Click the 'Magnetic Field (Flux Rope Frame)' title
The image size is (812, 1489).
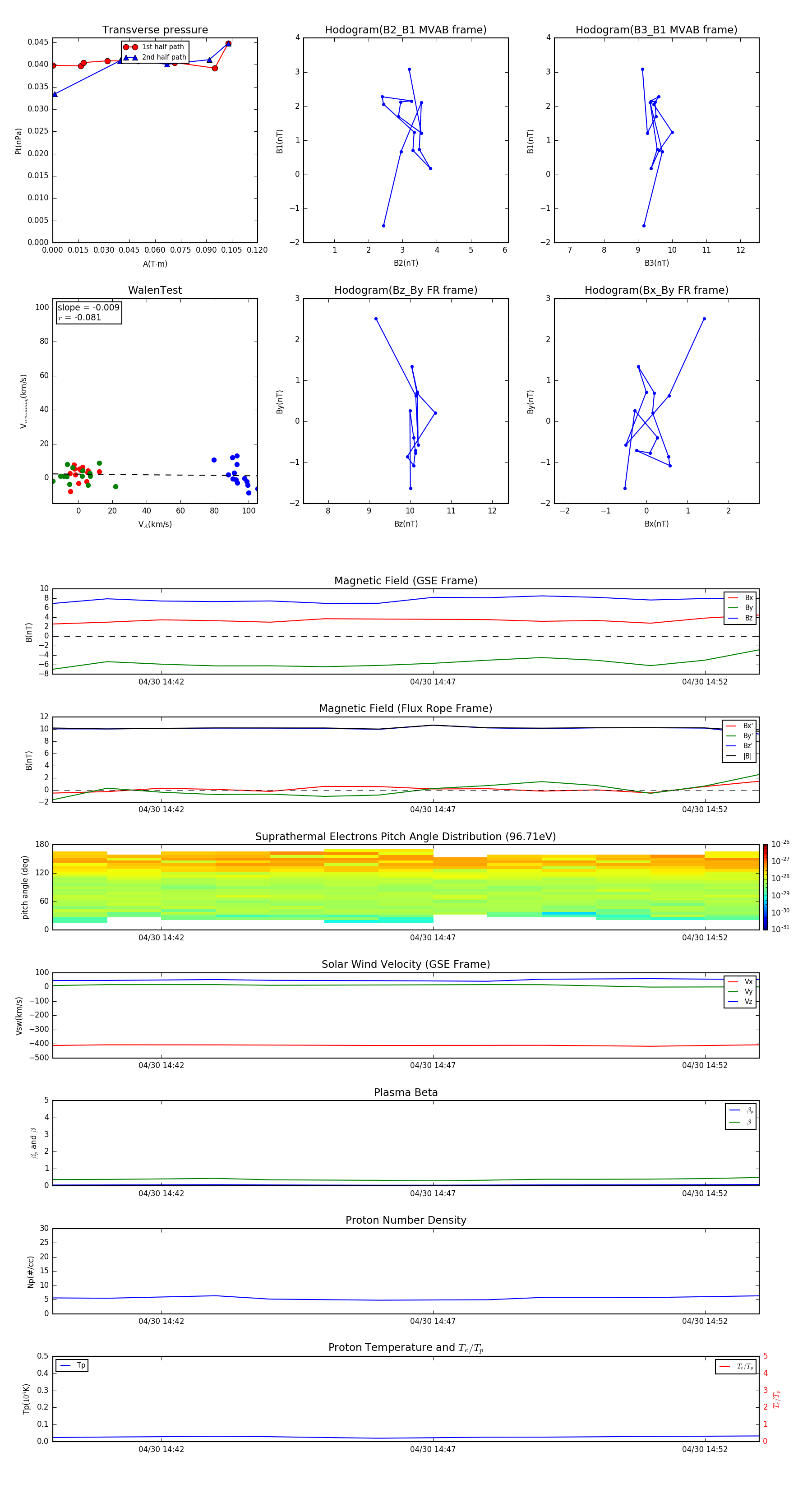click(x=406, y=709)
